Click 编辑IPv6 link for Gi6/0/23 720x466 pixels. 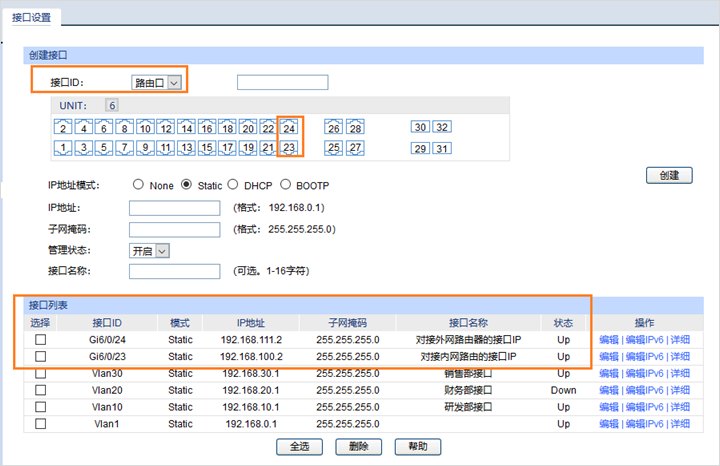646,357
